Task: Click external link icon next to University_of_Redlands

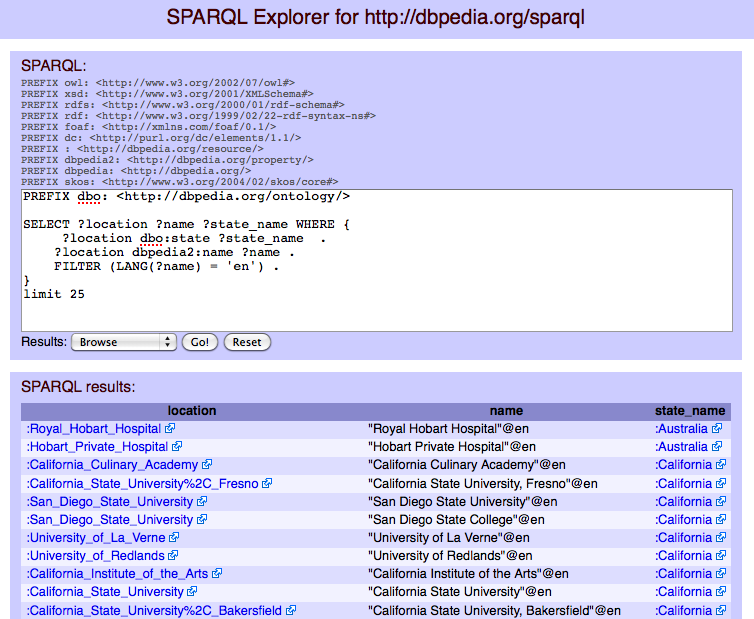Action: tap(173, 556)
